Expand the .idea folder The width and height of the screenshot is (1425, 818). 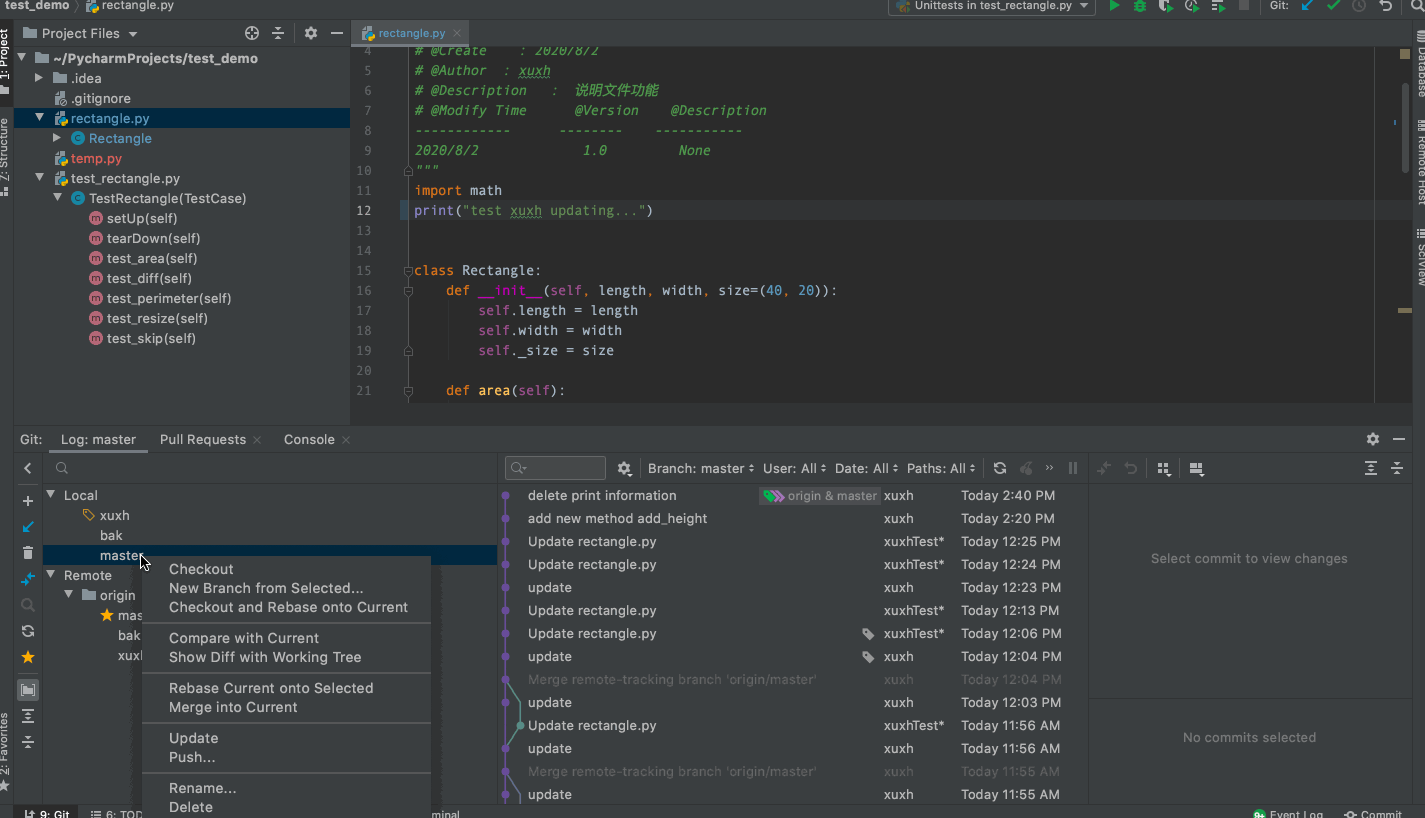click(x=39, y=78)
